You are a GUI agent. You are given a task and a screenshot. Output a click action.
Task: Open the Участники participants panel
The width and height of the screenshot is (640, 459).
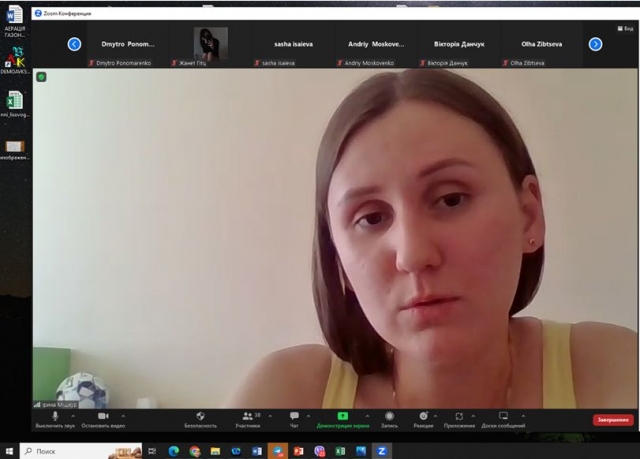(248, 419)
